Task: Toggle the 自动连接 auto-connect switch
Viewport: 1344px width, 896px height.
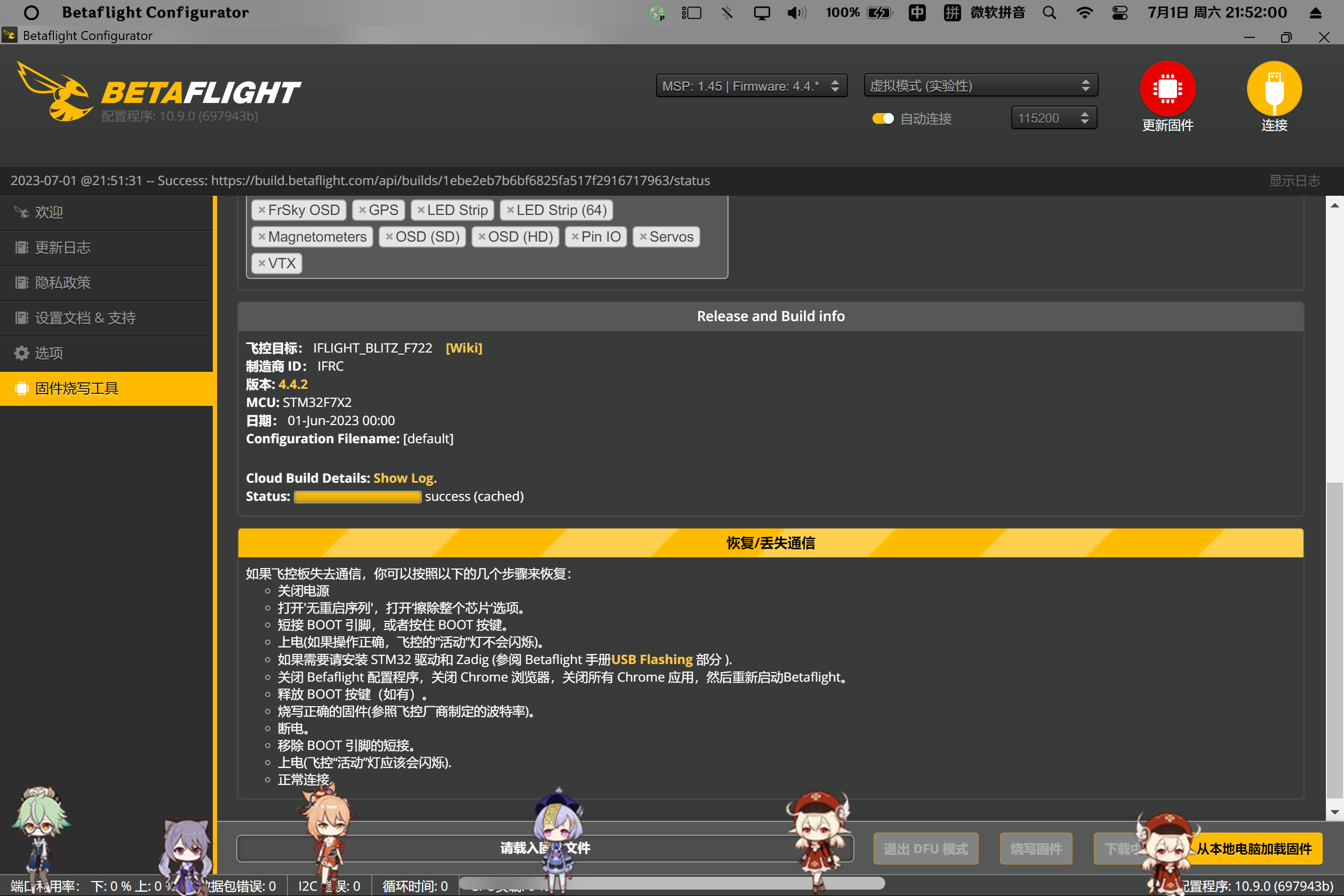Action: click(x=882, y=118)
